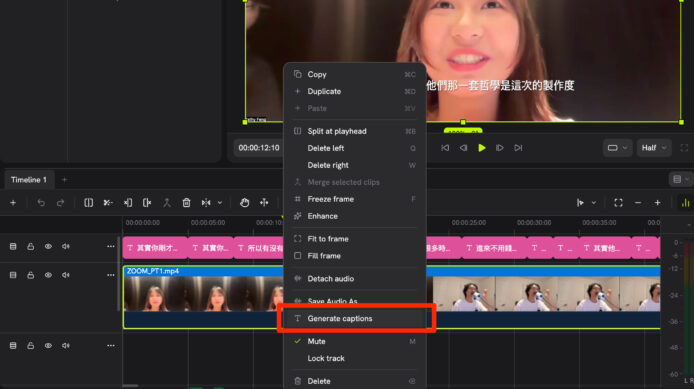Open caption track more options menu
694x389 pixels.
(x=111, y=246)
